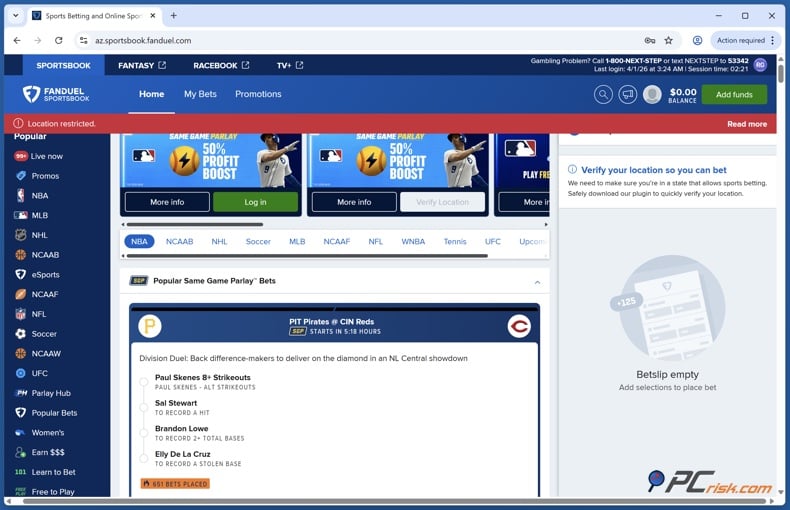Open the FANTASY external link tab
The image size is (790, 510).
pos(142,66)
